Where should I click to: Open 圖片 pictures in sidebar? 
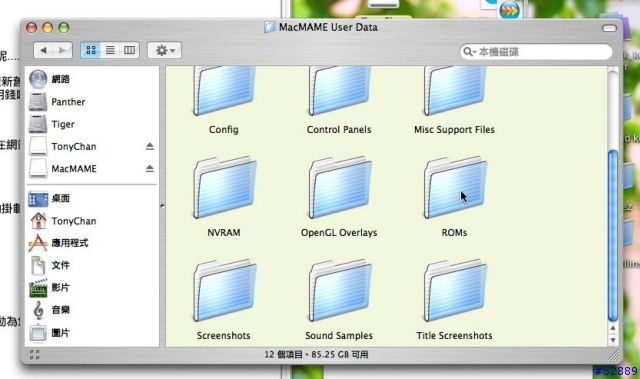click(x=91, y=333)
